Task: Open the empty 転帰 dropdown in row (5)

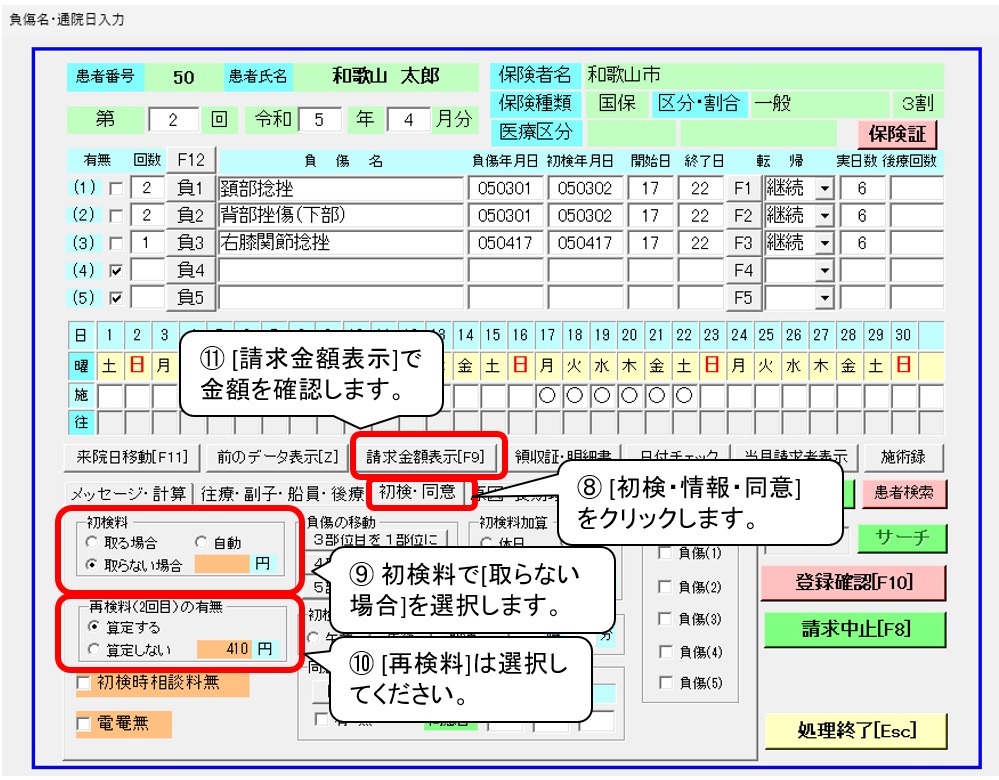Action: click(x=824, y=298)
